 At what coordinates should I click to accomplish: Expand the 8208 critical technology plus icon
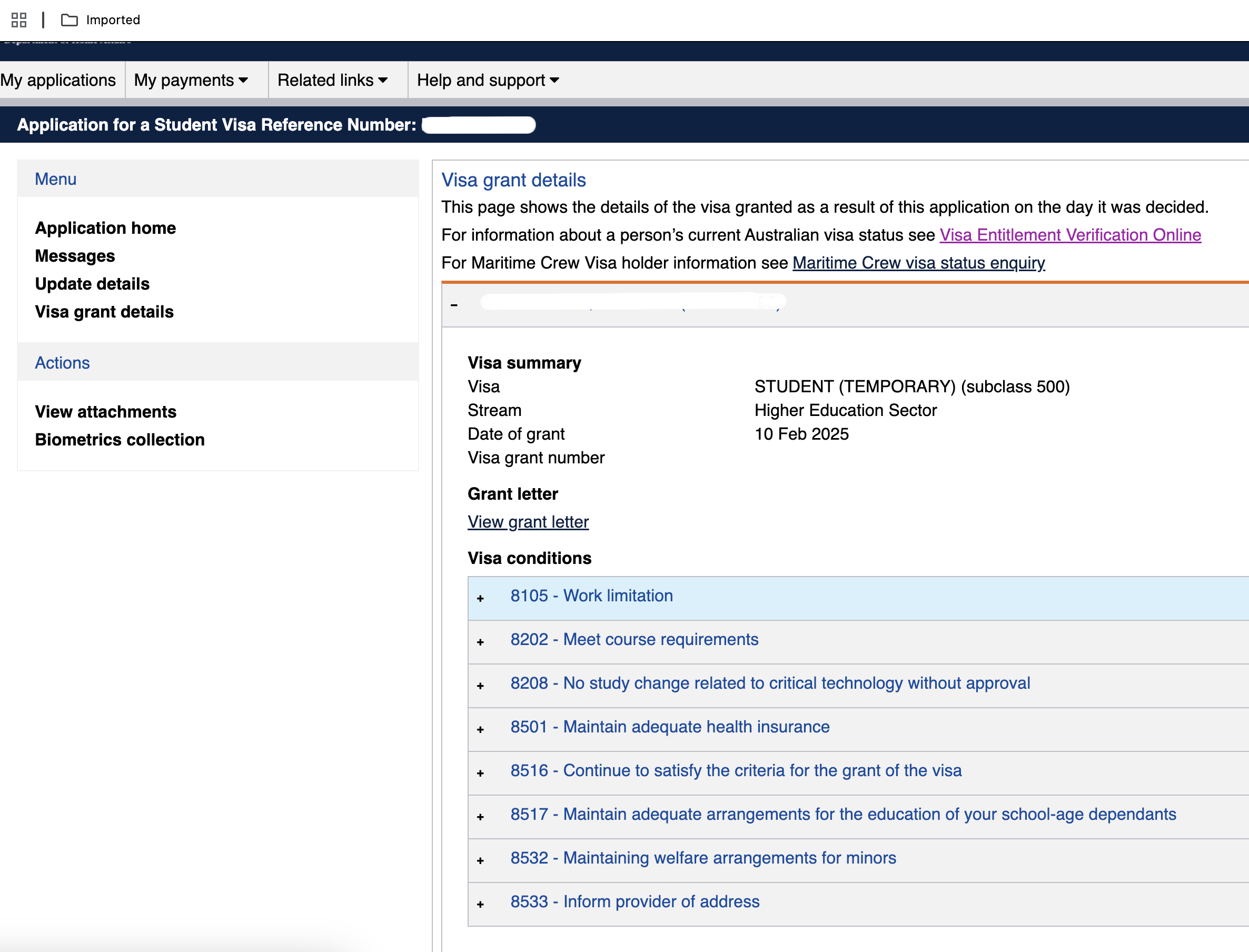coord(481,686)
